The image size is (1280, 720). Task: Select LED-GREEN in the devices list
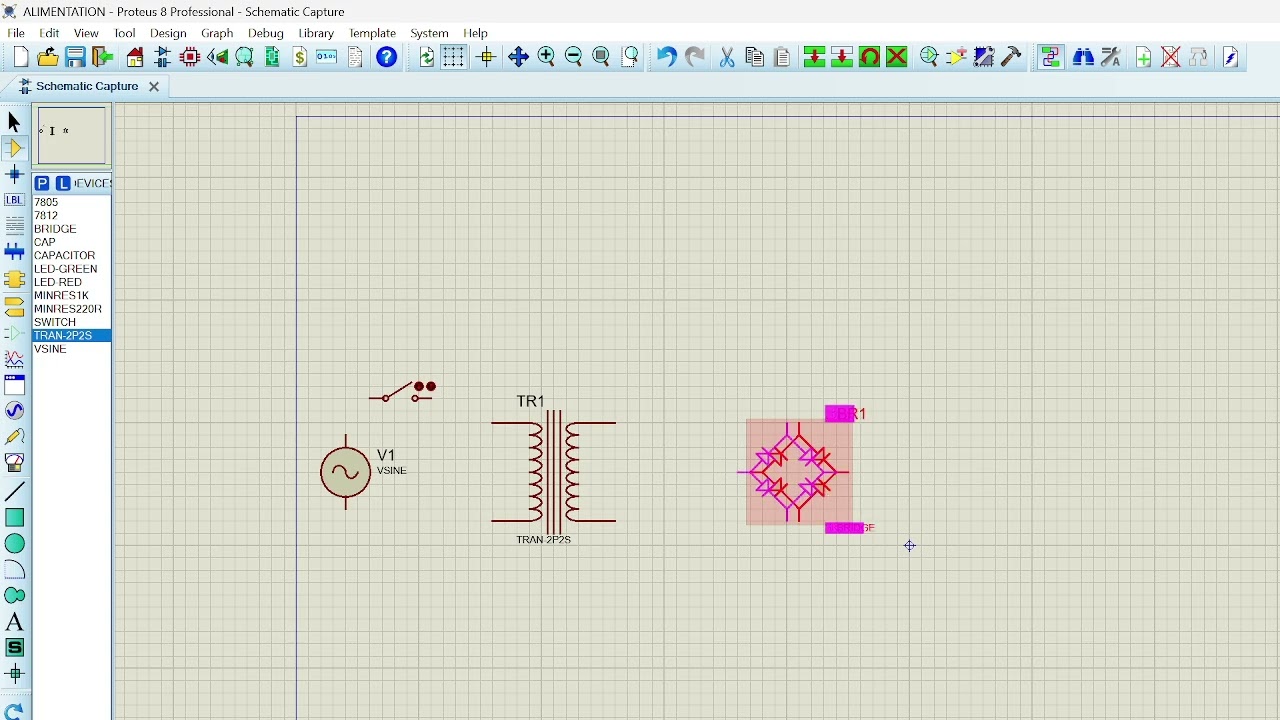pyautogui.click(x=72, y=269)
